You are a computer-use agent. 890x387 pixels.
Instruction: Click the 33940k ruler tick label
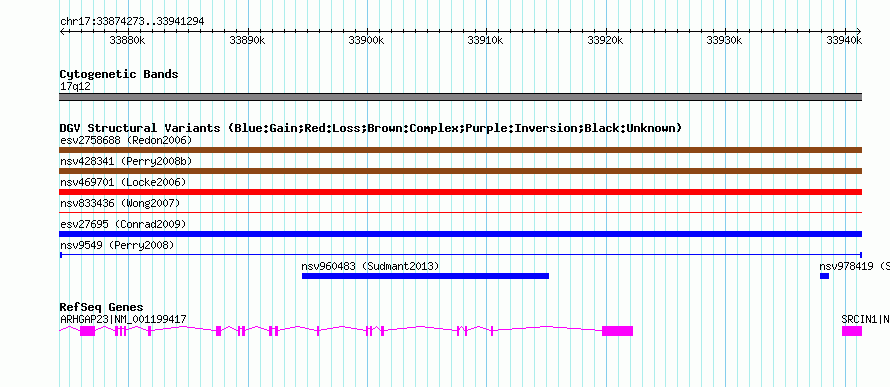click(844, 40)
